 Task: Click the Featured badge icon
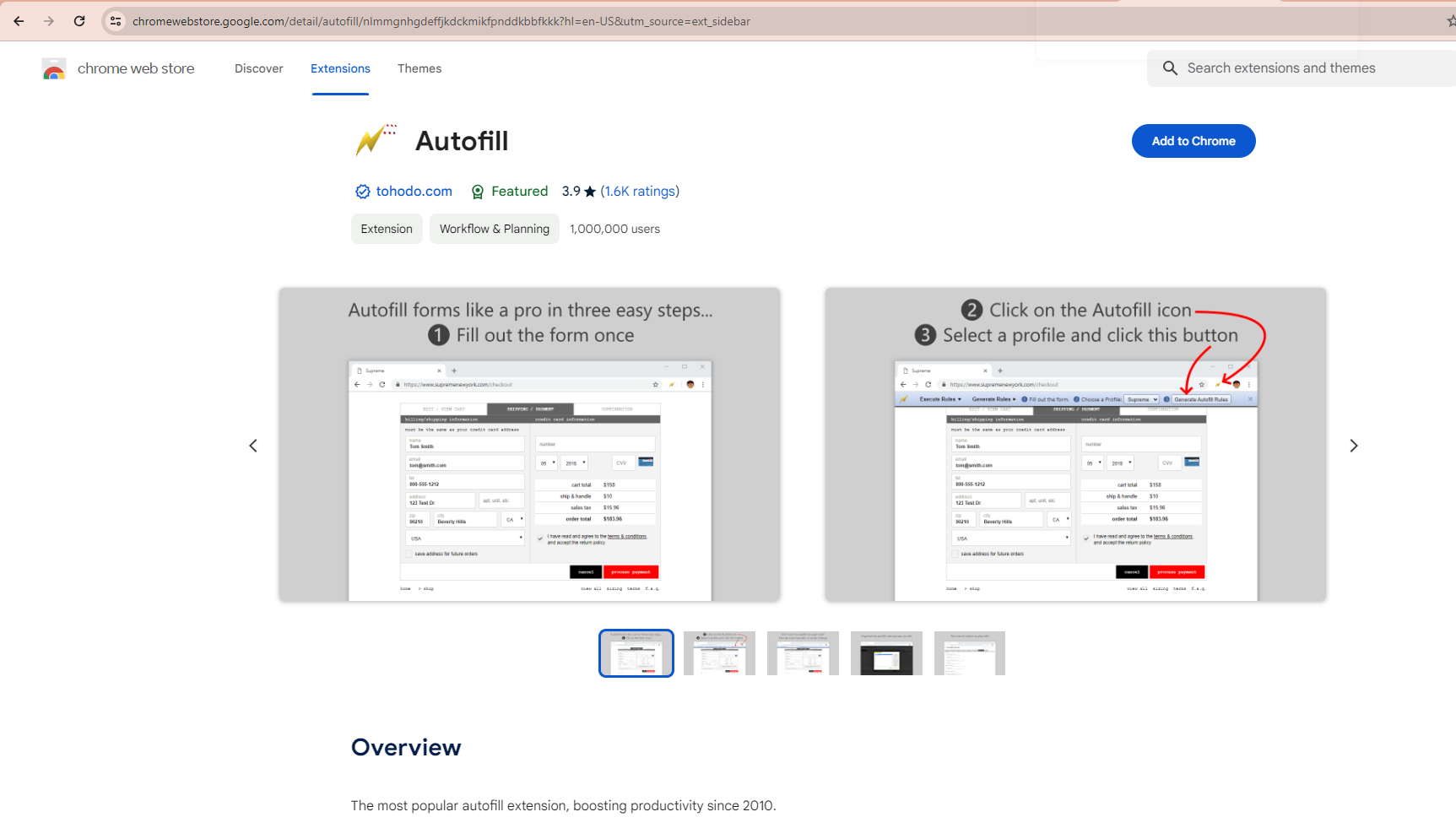tap(478, 192)
